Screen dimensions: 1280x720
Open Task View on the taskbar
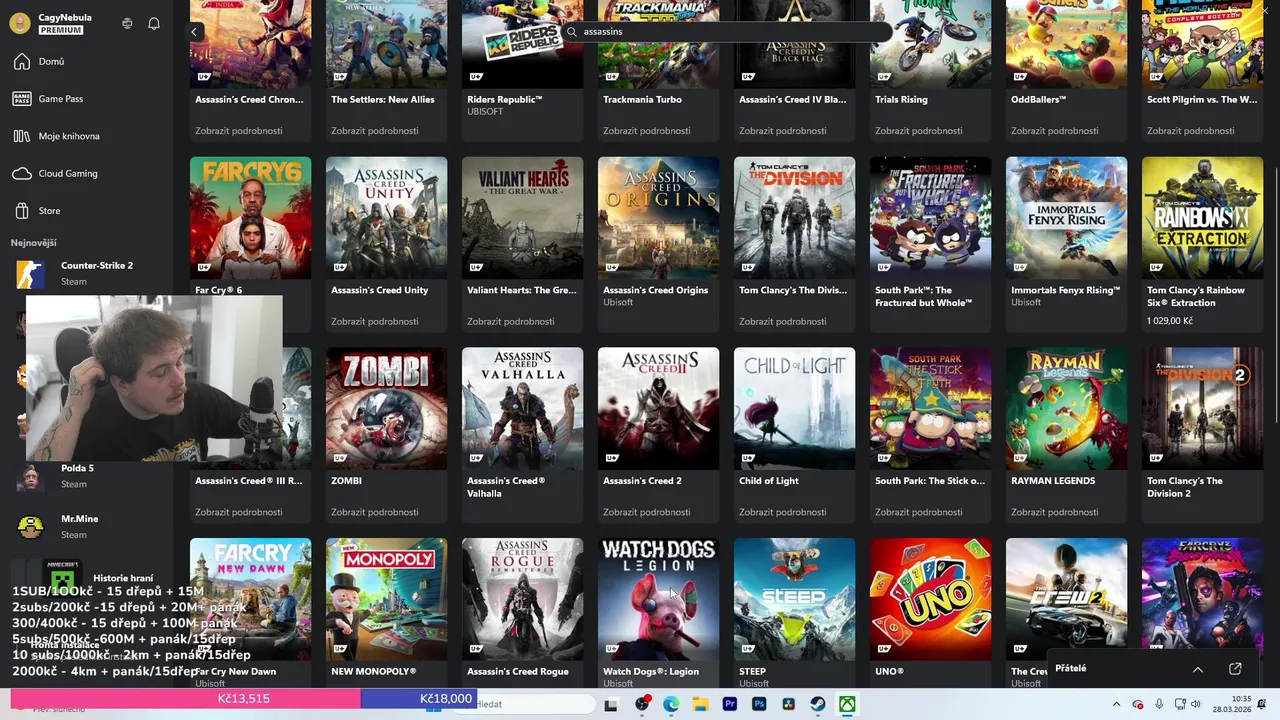(611, 704)
